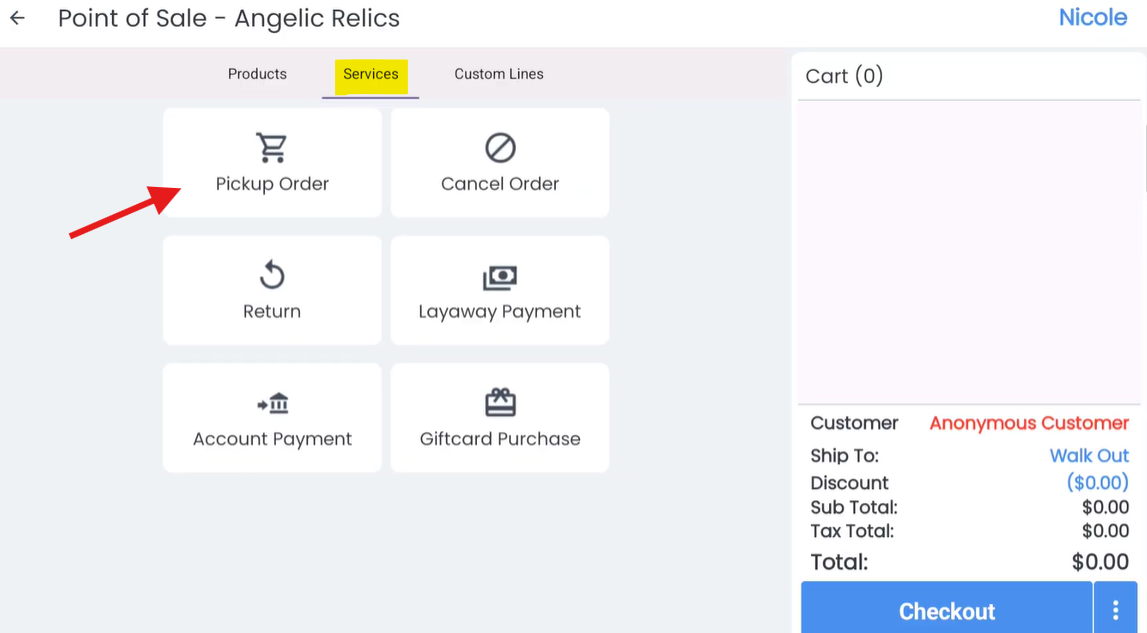Viewport: 1147px width, 633px height.
Task: Choose the Giftcard Purchase gift icon
Action: [x=500, y=402]
